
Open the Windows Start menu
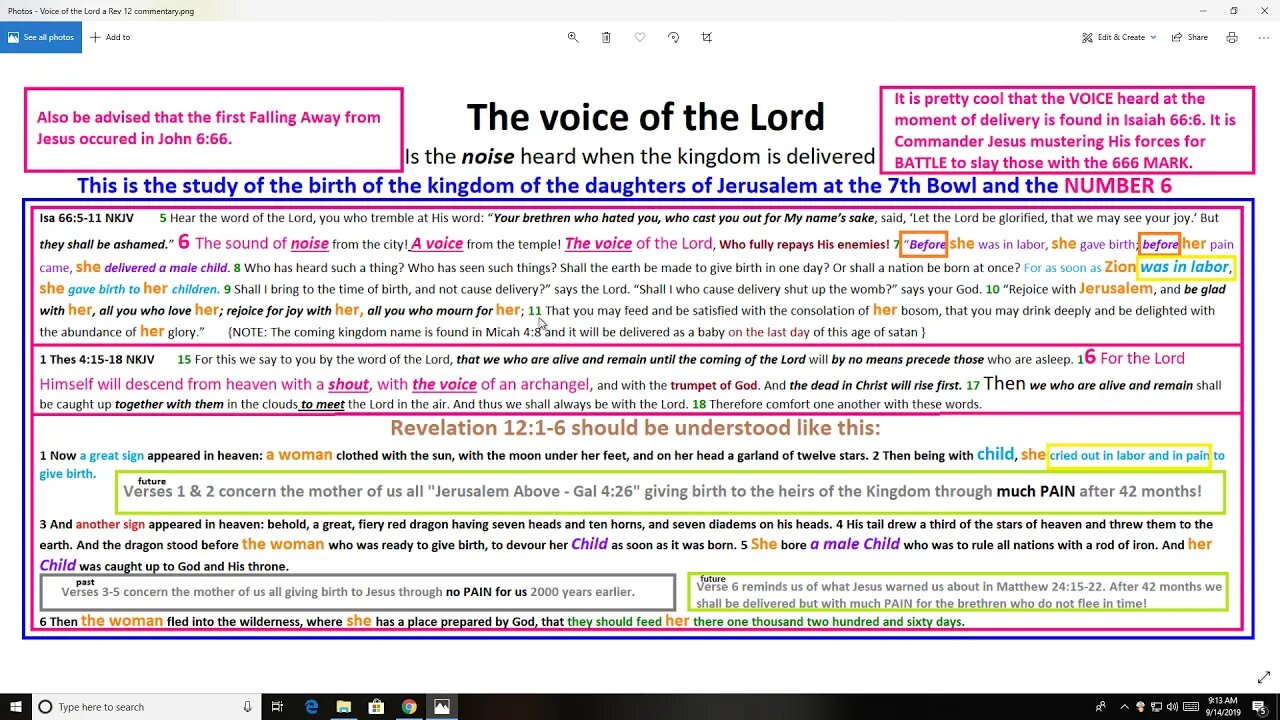coord(15,707)
